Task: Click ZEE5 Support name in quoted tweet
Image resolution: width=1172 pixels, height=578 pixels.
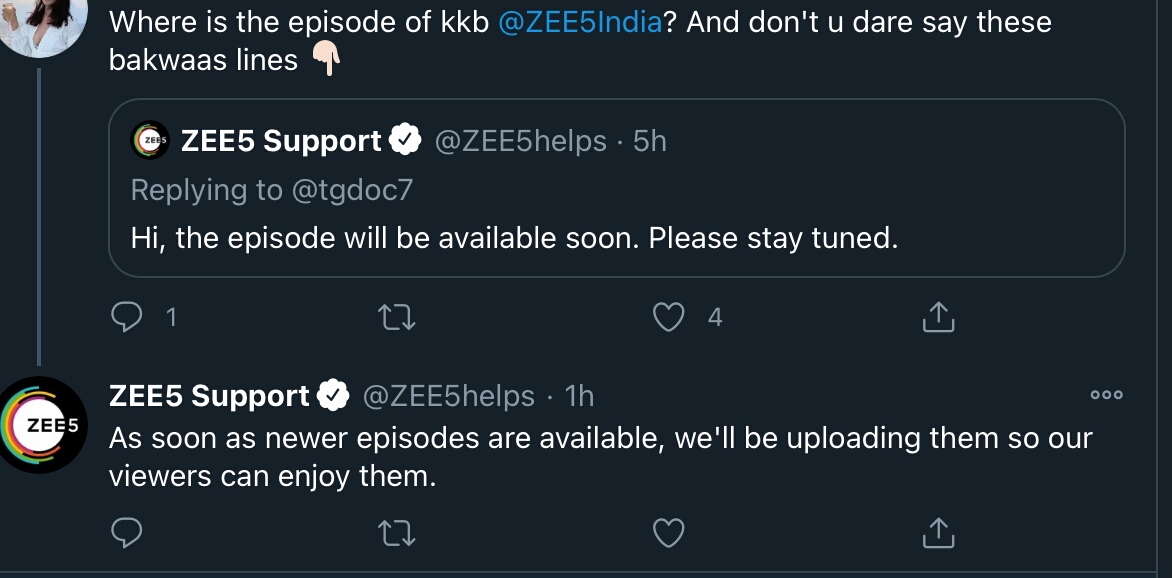Action: tap(281, 141)
